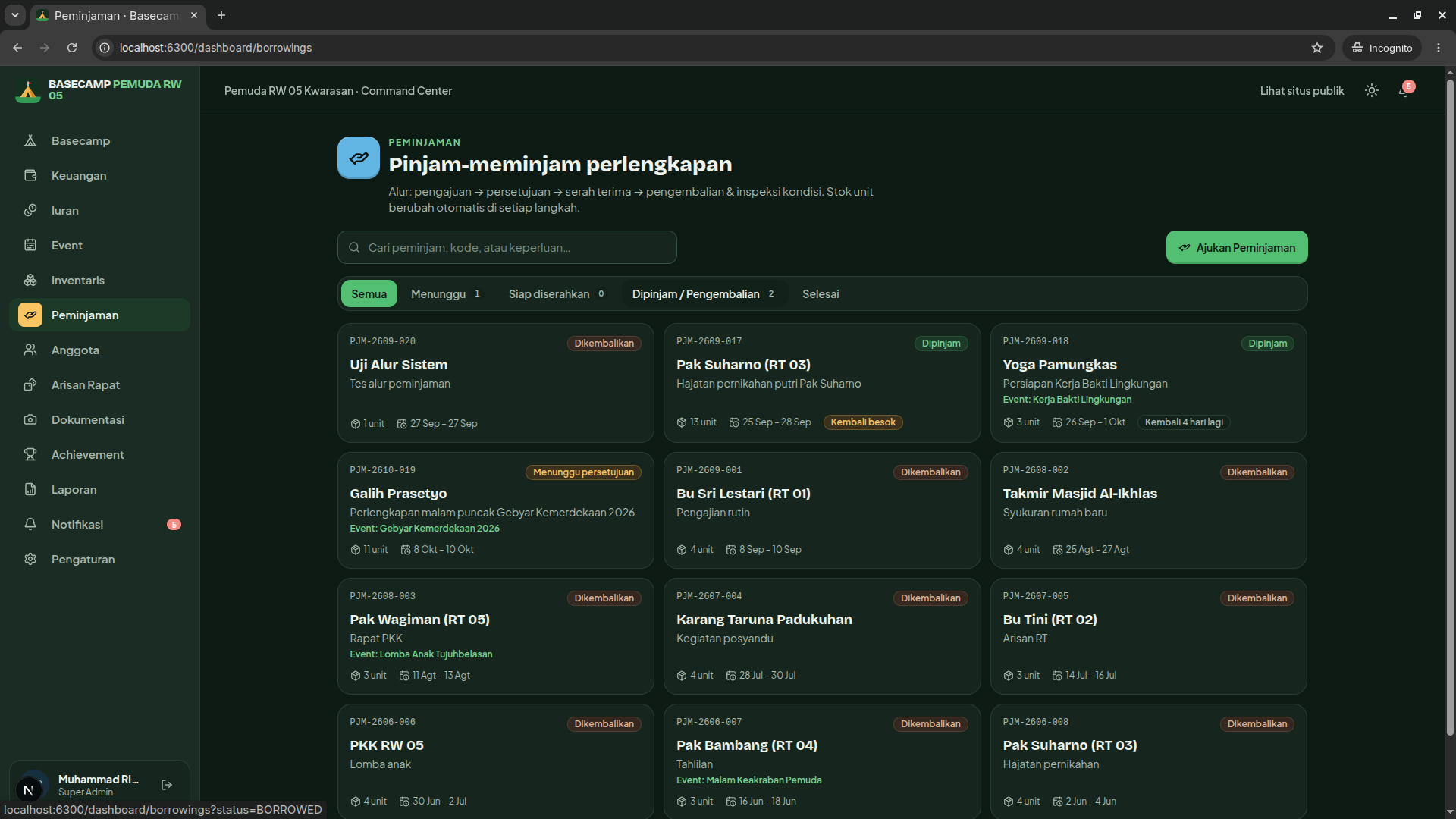Open borrowing card Bu Sri Lestari (RT 01)

[821, 510]
